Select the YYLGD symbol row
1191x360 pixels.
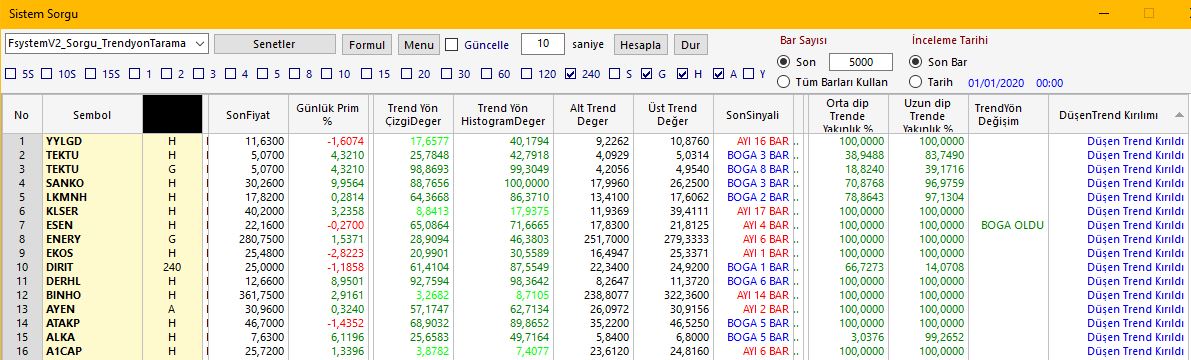point(92,141)
